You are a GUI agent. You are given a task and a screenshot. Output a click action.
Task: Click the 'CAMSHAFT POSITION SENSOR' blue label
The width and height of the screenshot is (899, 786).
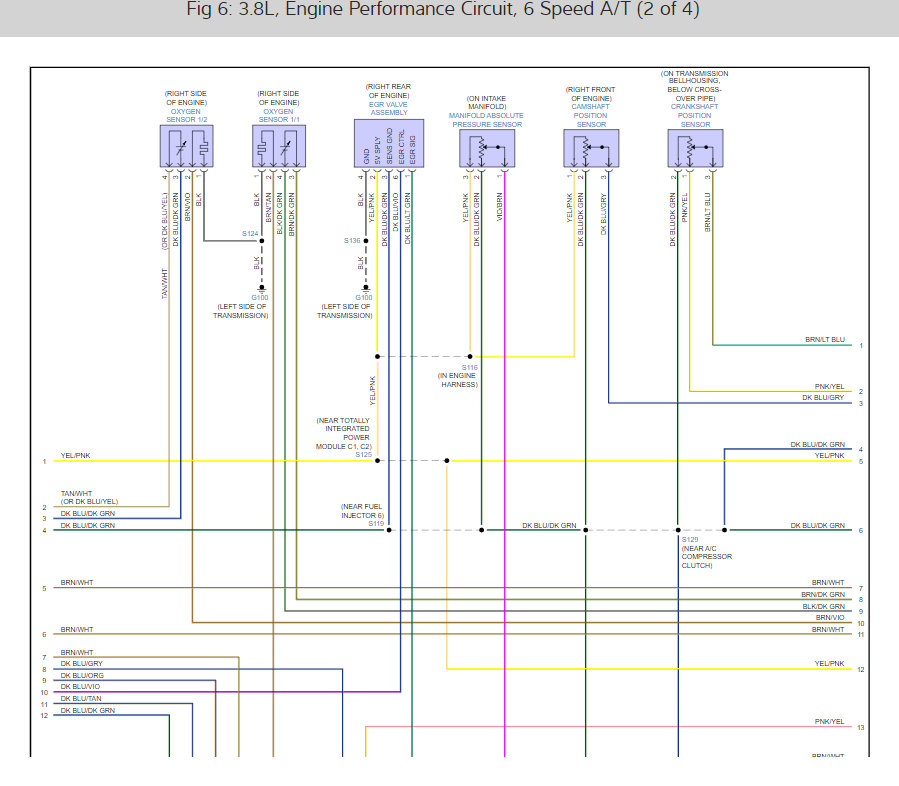click(591, 115)
